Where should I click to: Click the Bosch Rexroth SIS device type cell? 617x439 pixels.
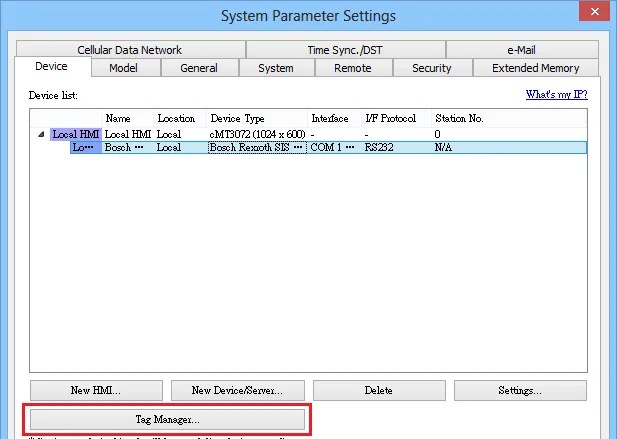(x=257, y=148)
